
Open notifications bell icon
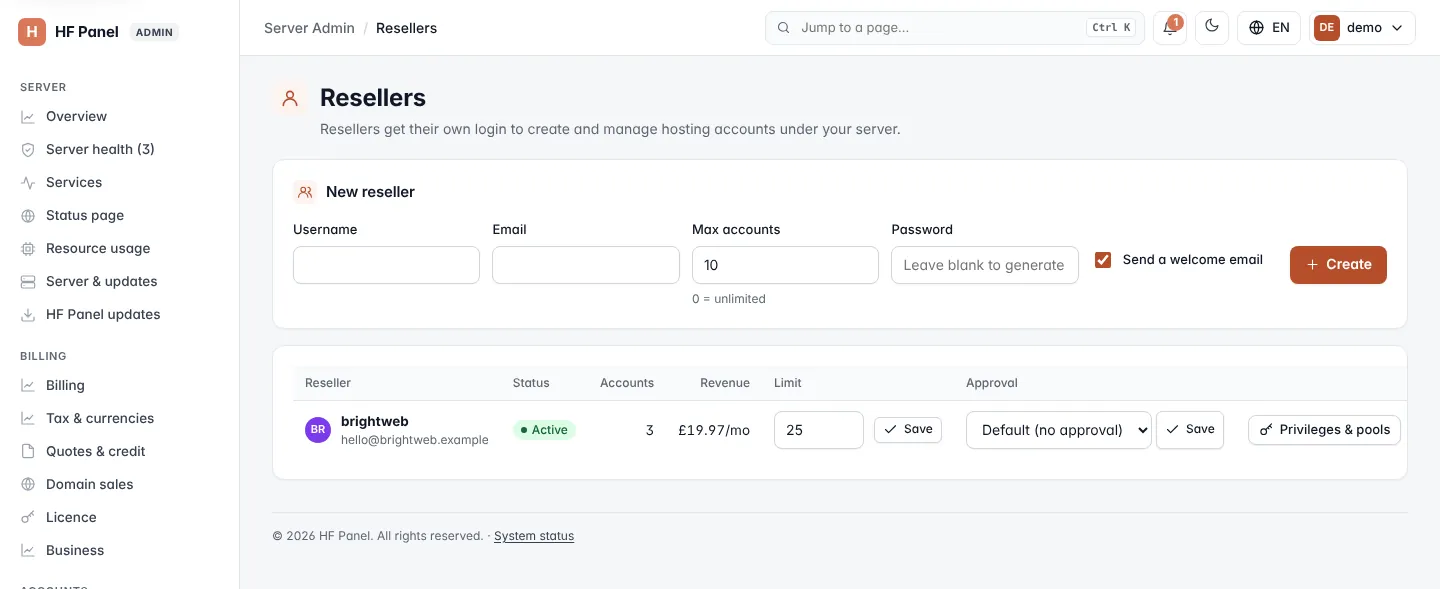pyautogui.click(x=1169, y=28)
